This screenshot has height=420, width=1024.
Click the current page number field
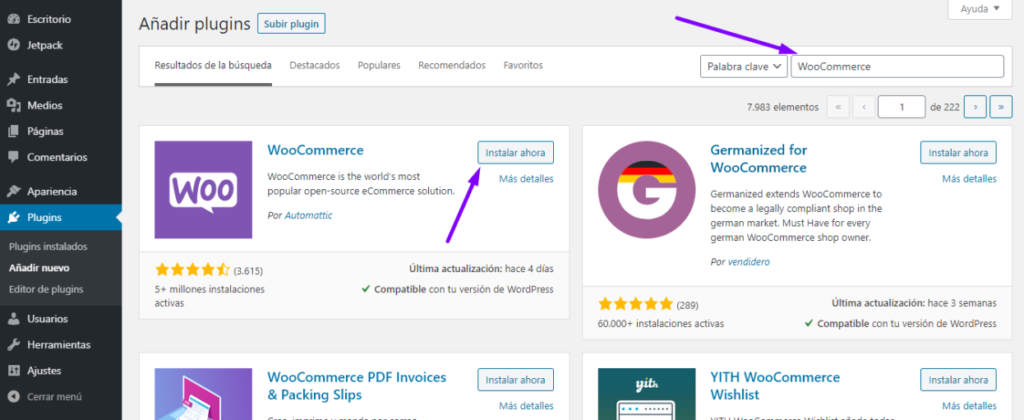click(x=901, y=106)
